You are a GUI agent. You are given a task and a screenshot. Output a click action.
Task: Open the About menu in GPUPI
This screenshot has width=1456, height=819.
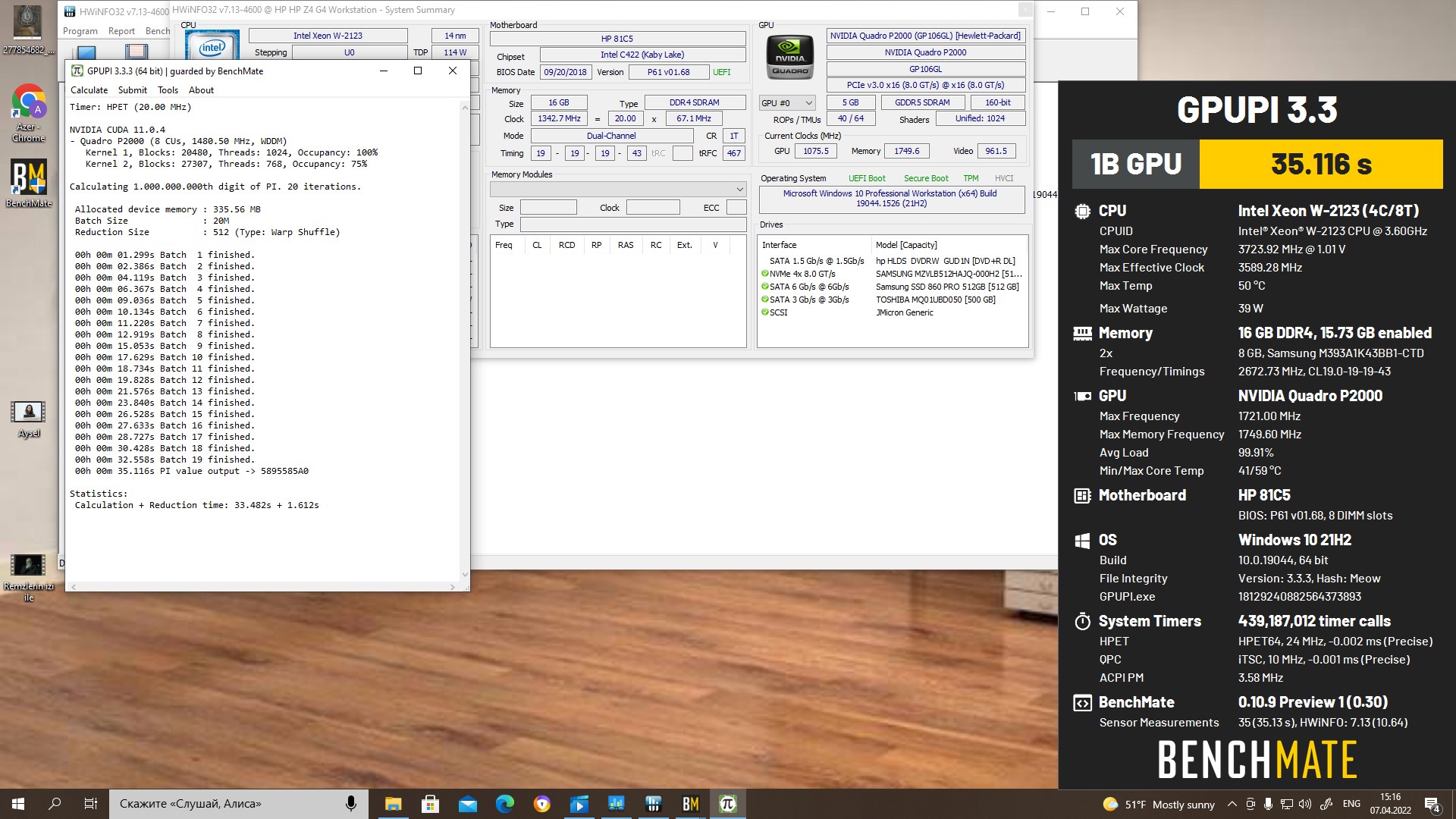[x=201, y=89]
